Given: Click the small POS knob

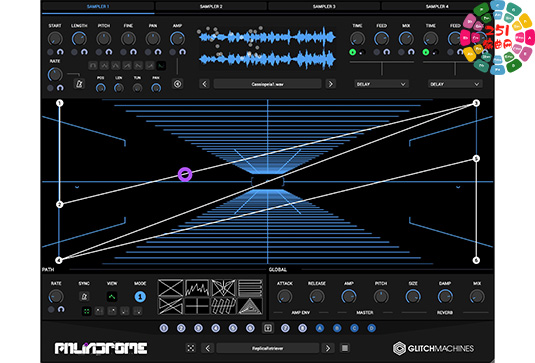Looking at the screenshot, I should click(100, 88).
